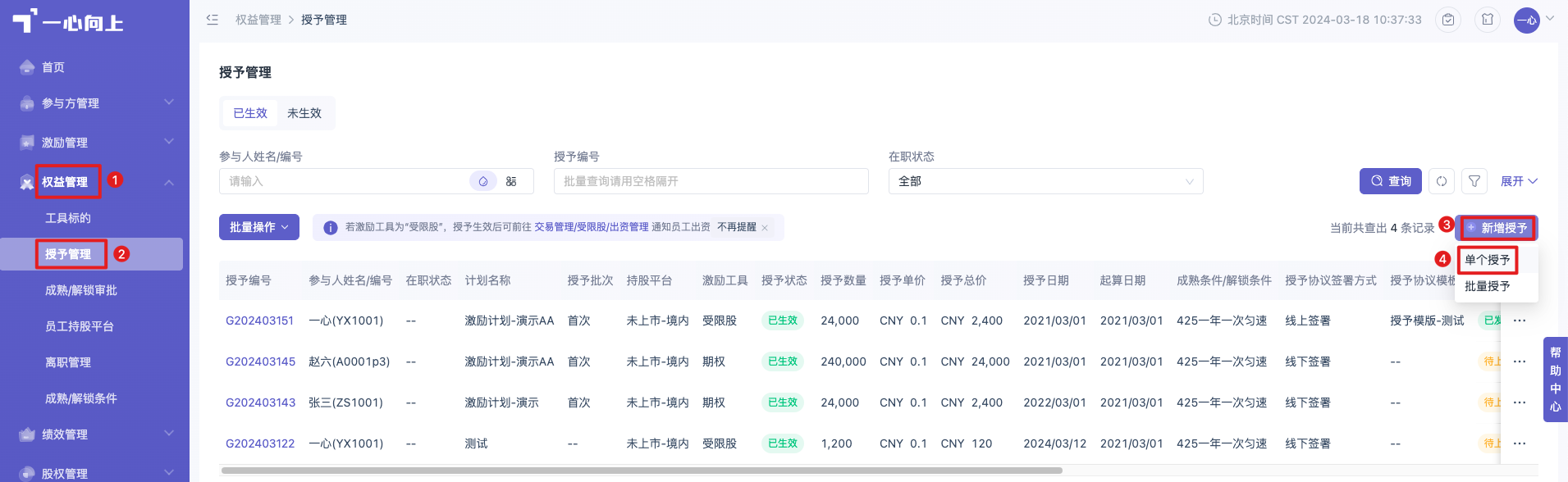Click the 查询 search button
The height and width of the screenshot is (482, 1568).
1391,181
